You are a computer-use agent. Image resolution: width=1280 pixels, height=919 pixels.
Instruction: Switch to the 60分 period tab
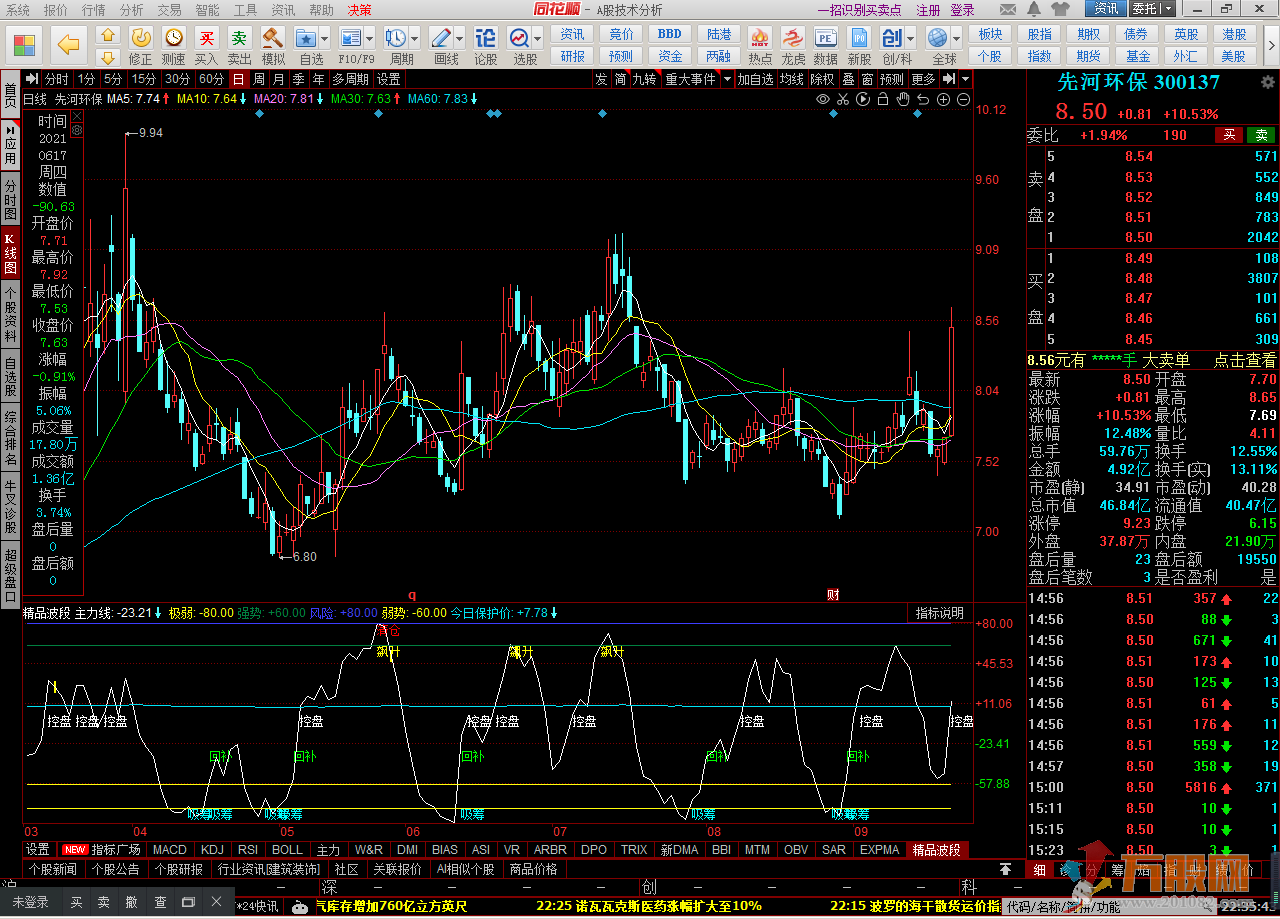coord(211,79)
